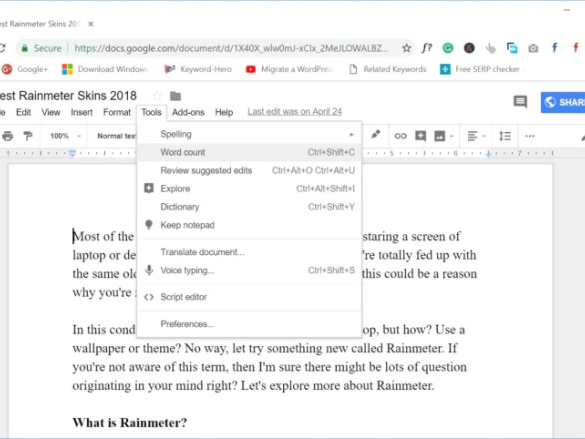Screen dimensions: 585x439
Task: Click the f? font finder extension icon
Action: click(427, 48)
